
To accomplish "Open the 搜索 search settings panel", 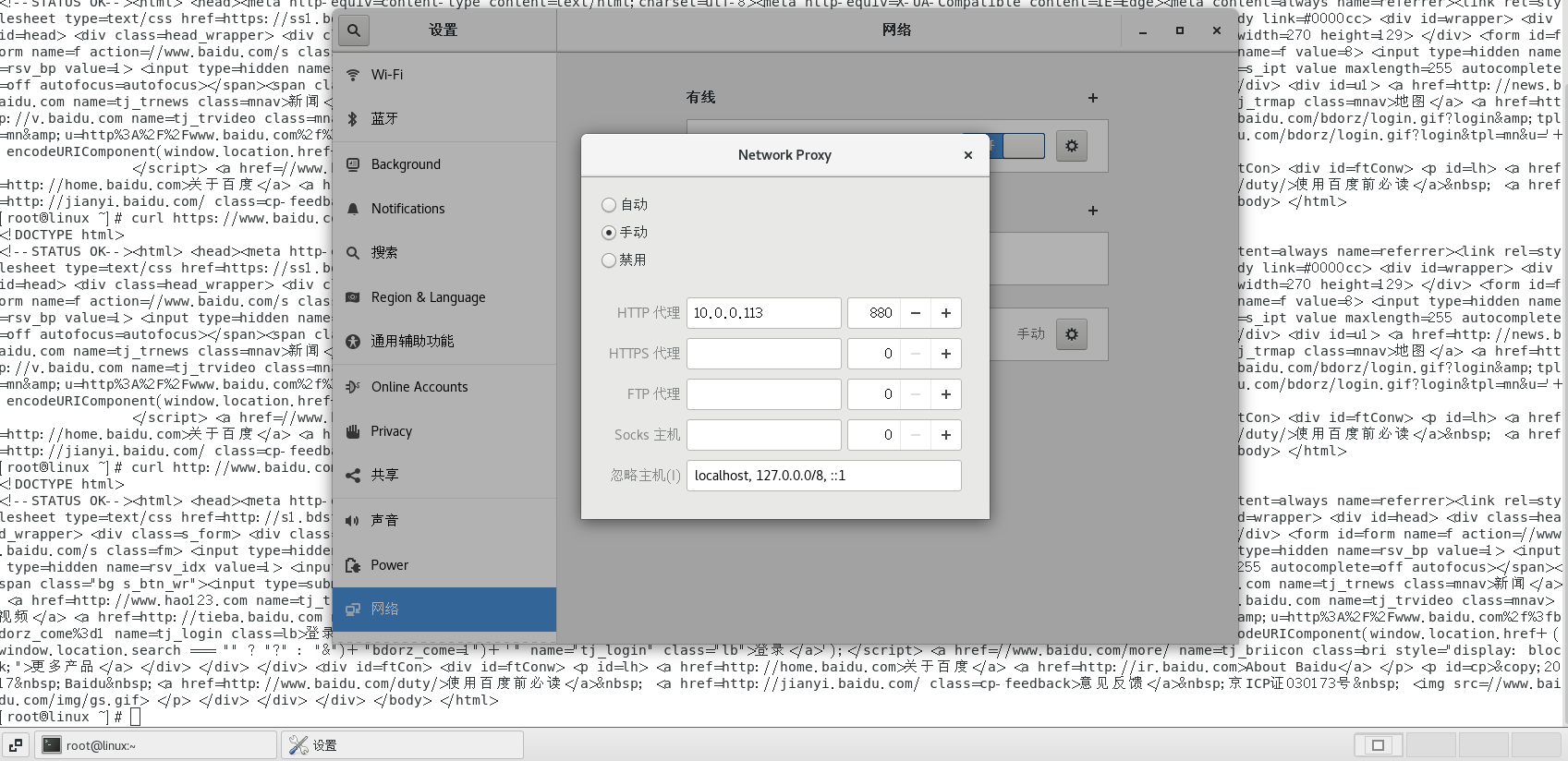I will coord(444,253).
